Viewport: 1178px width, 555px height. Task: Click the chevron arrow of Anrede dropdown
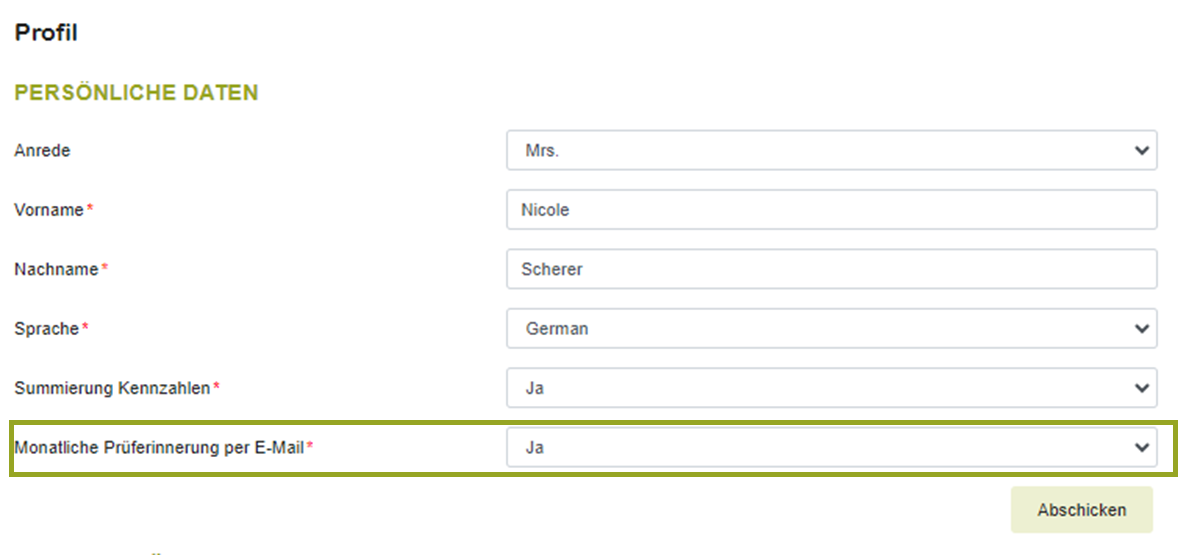coord(1141,150)
